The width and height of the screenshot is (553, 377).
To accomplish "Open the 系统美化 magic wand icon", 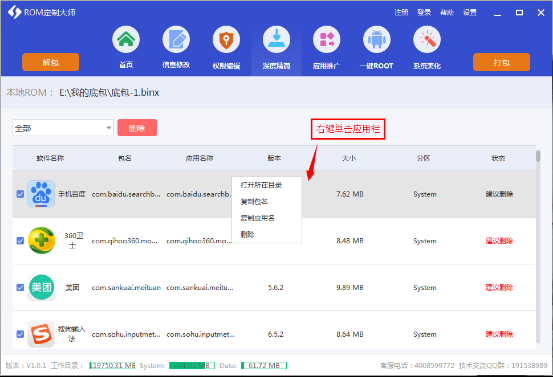I will (x=427, y=39).
